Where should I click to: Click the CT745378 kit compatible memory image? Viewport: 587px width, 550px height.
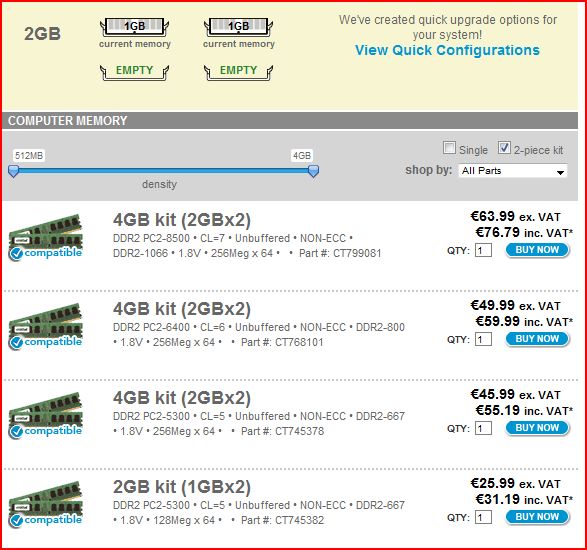45,415
